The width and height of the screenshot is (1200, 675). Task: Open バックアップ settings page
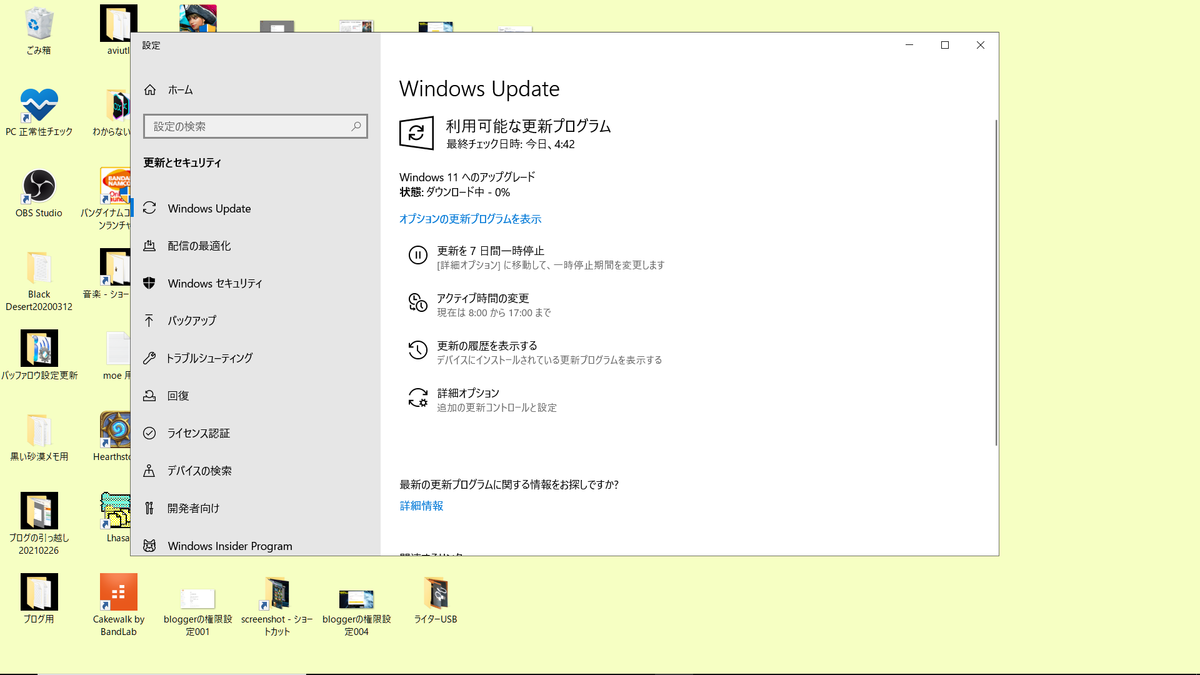click(x=256, y=321)
